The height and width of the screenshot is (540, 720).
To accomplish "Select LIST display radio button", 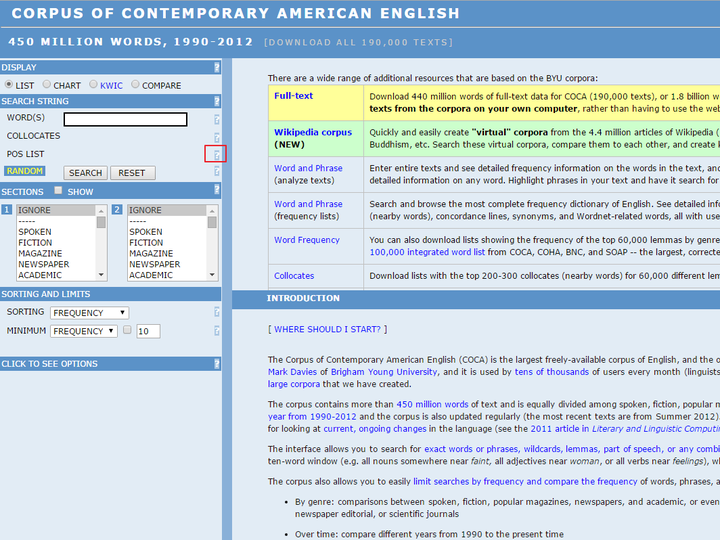I will tap(9, 84).
